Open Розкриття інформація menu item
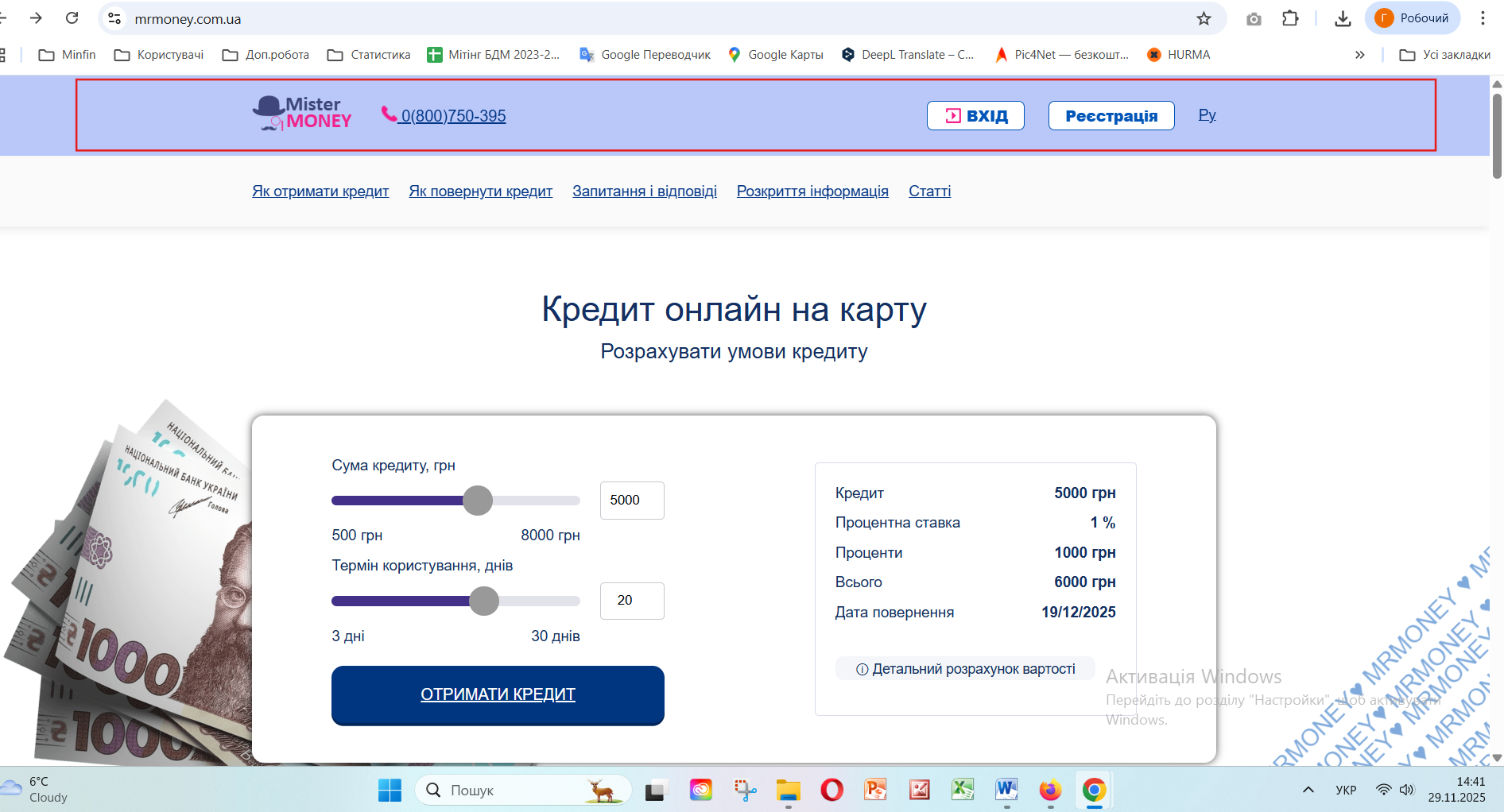Screen dimensions: 1504x812 [812, 191]
